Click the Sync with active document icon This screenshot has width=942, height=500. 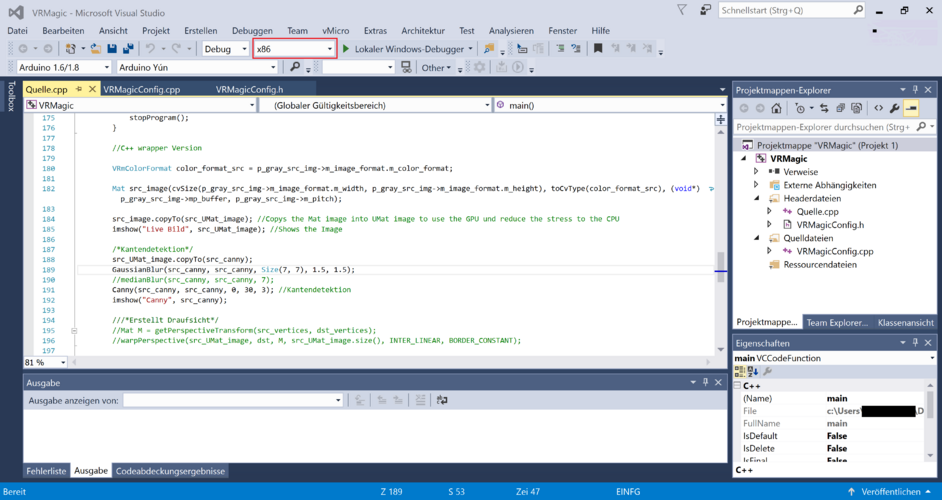click(824, 108)
